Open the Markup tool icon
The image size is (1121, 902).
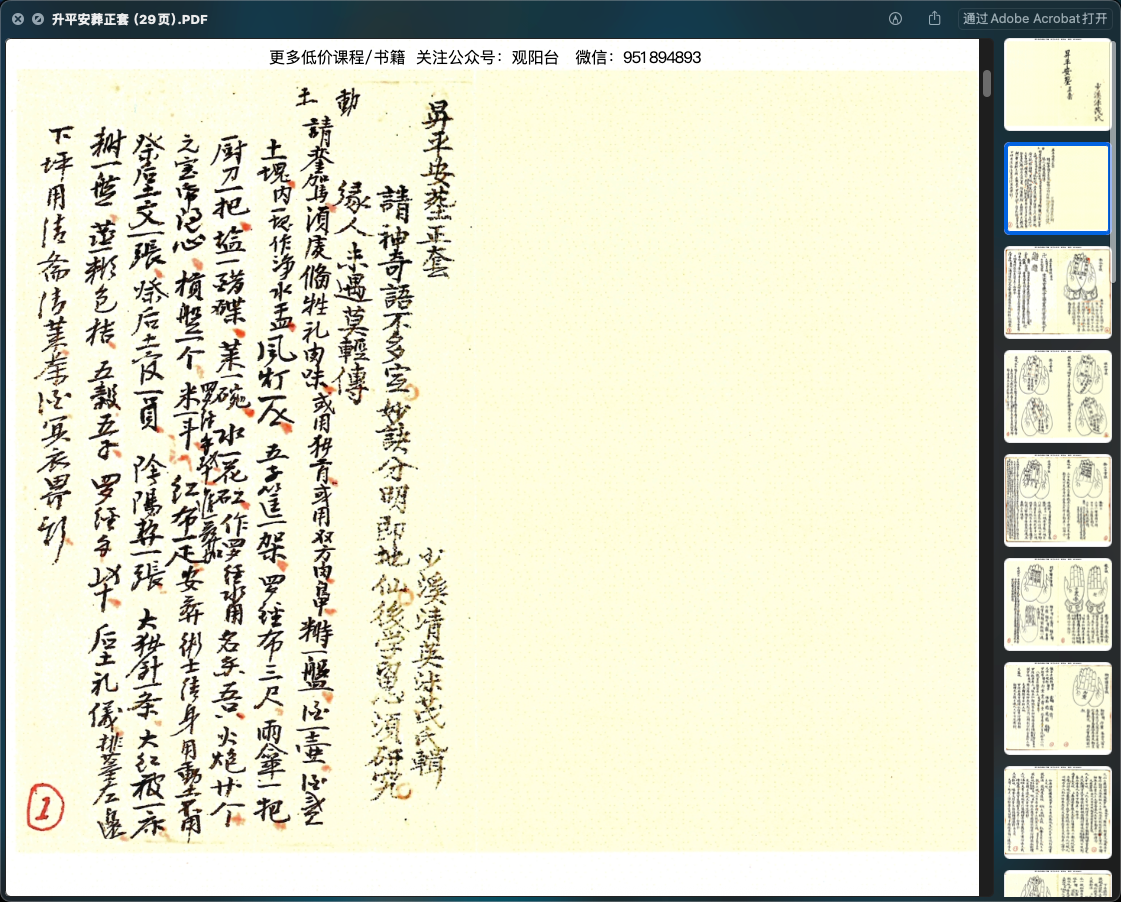coord(896,19)
